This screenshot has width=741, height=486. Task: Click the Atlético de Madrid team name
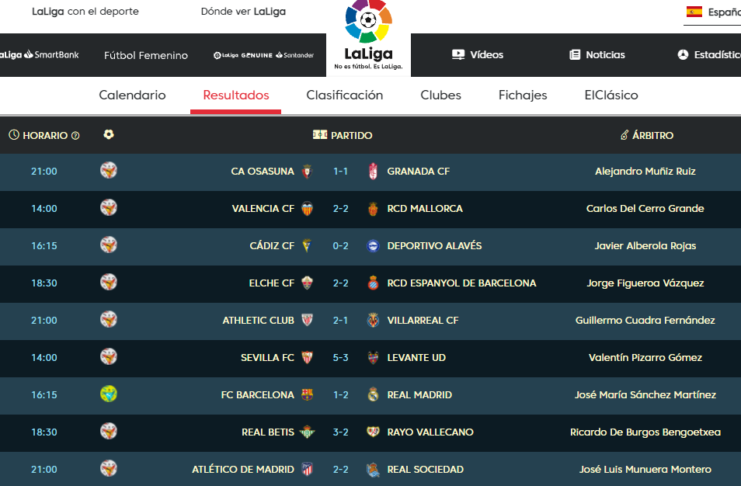tap(243, 470)
